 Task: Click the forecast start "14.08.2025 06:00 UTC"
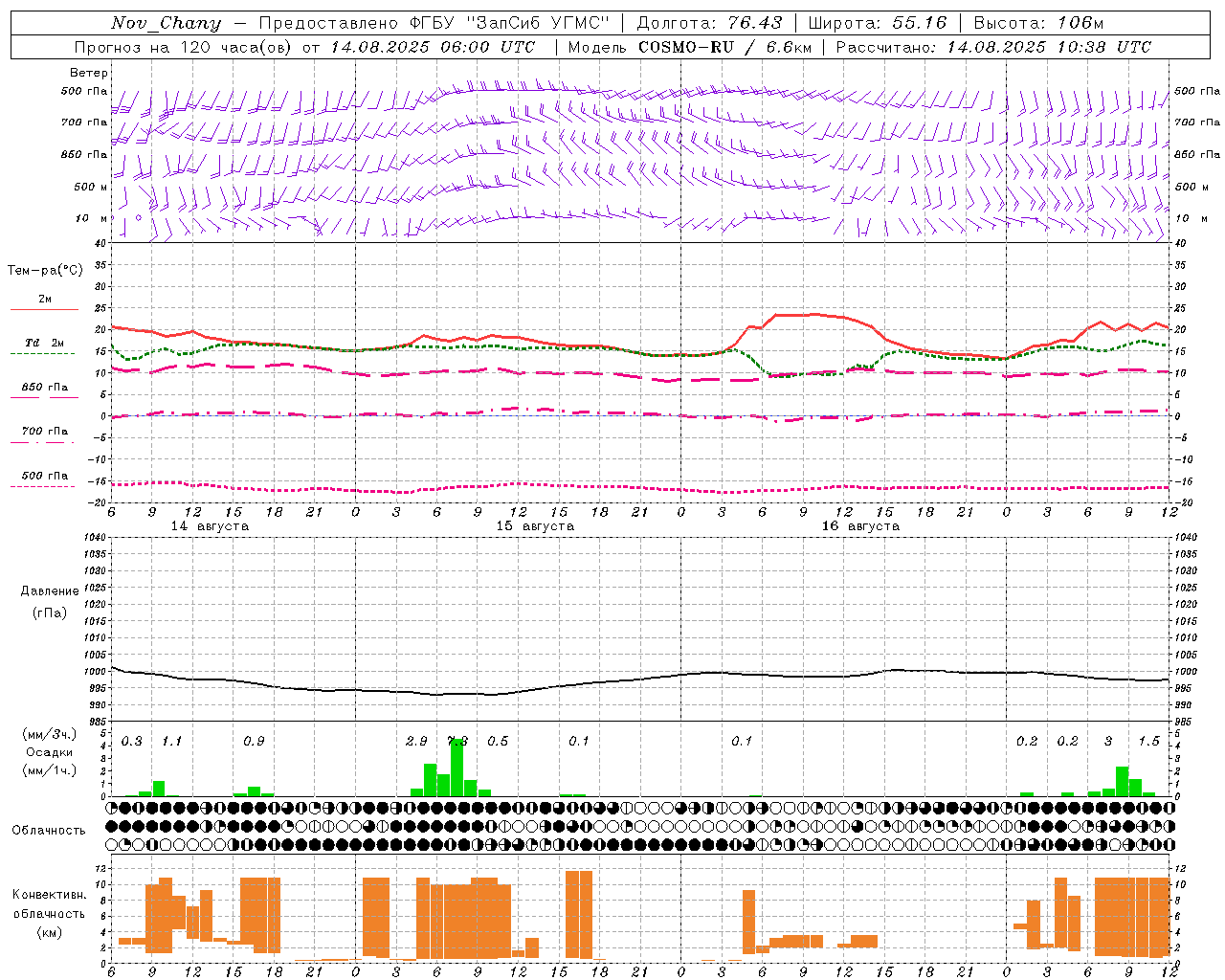433,47
